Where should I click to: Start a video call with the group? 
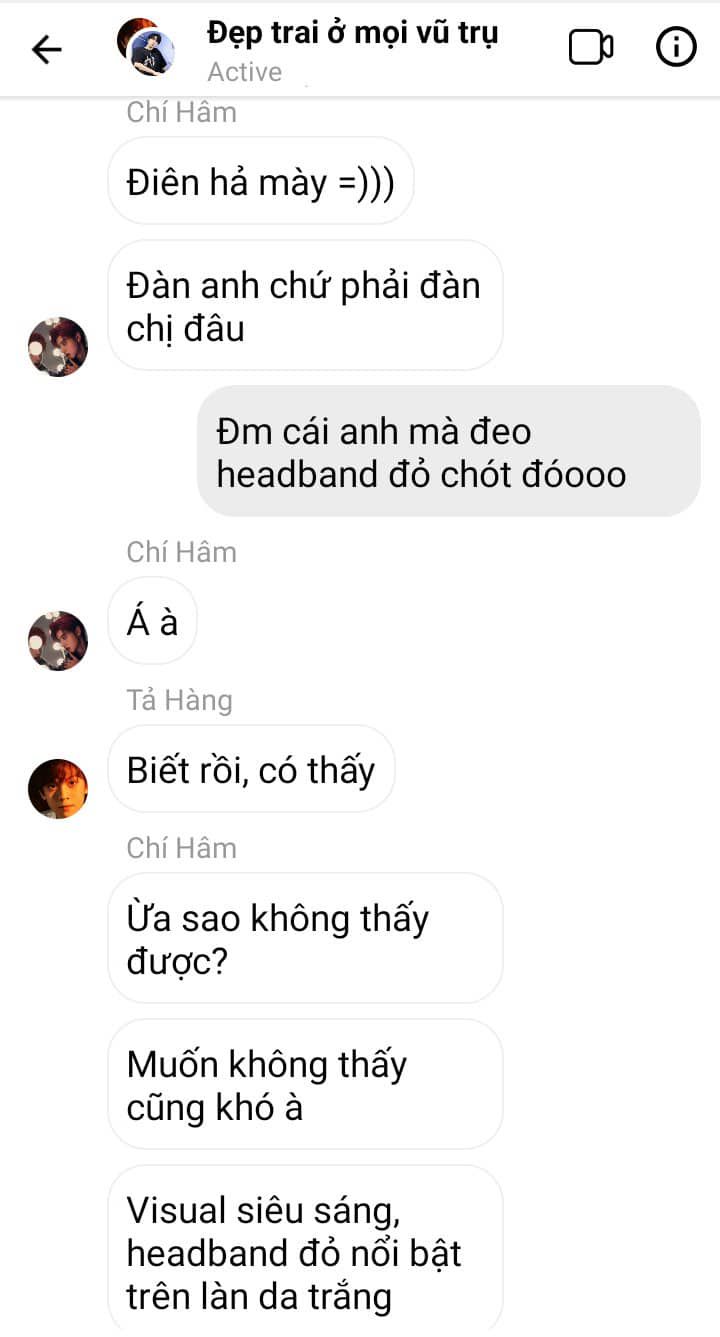tap(591, 47)
